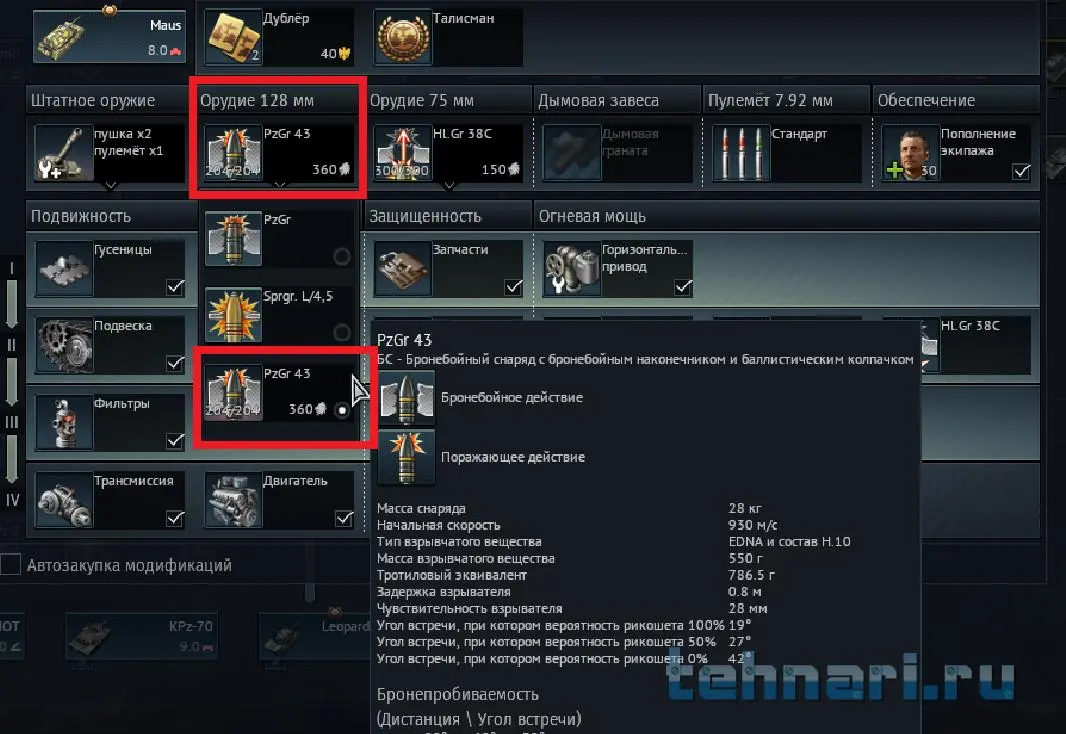
Task: Click the Талисман medal icon
Action: click(402, 38)
